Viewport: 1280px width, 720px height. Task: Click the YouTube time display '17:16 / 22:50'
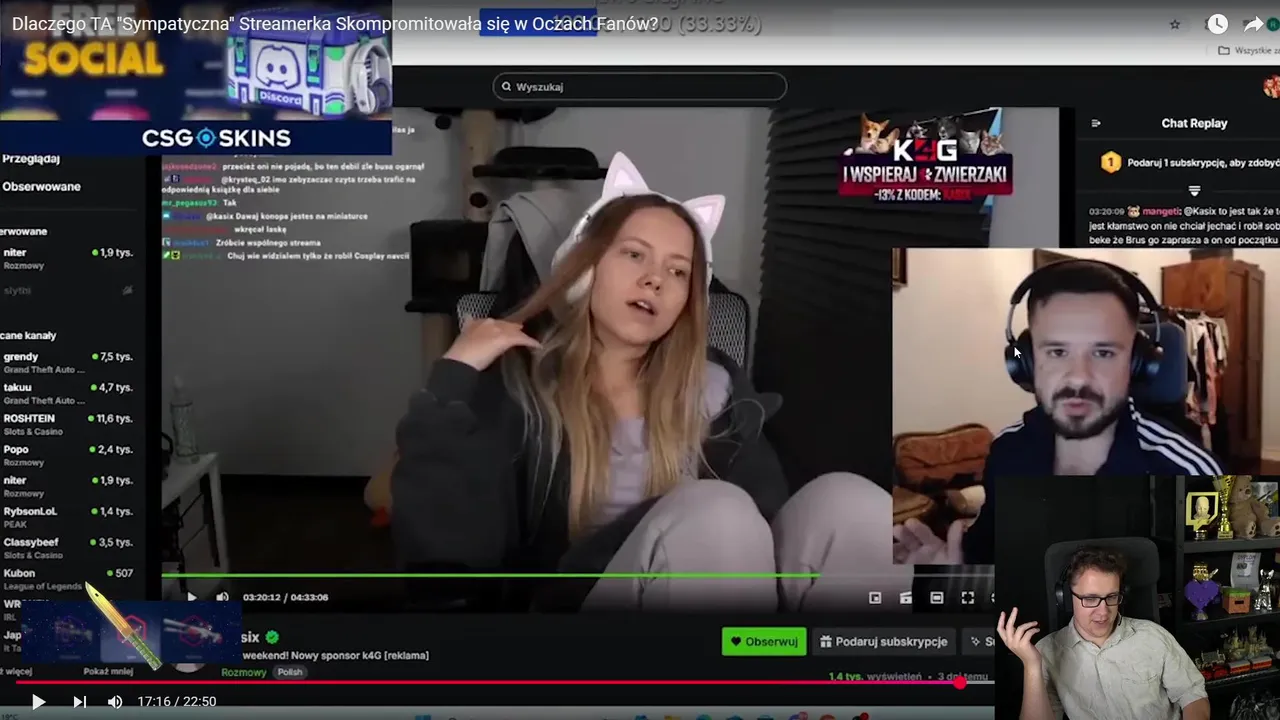(177, 701)
